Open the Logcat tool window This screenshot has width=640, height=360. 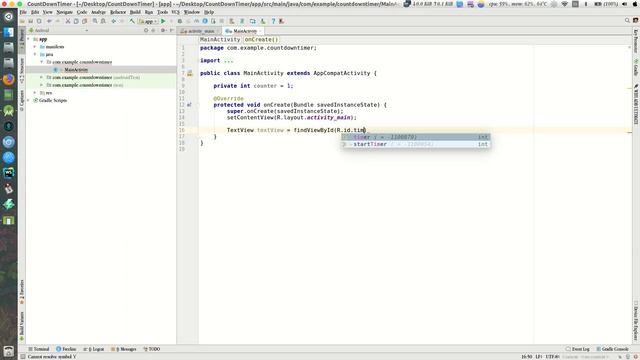point(94,349)
